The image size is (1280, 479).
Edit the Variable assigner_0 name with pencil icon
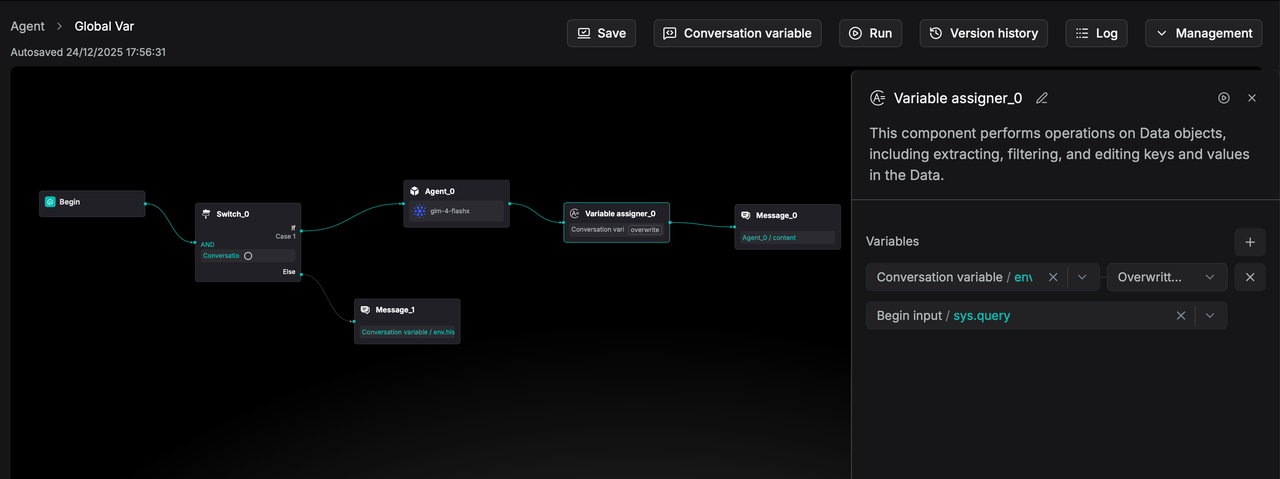[1042, 98]
